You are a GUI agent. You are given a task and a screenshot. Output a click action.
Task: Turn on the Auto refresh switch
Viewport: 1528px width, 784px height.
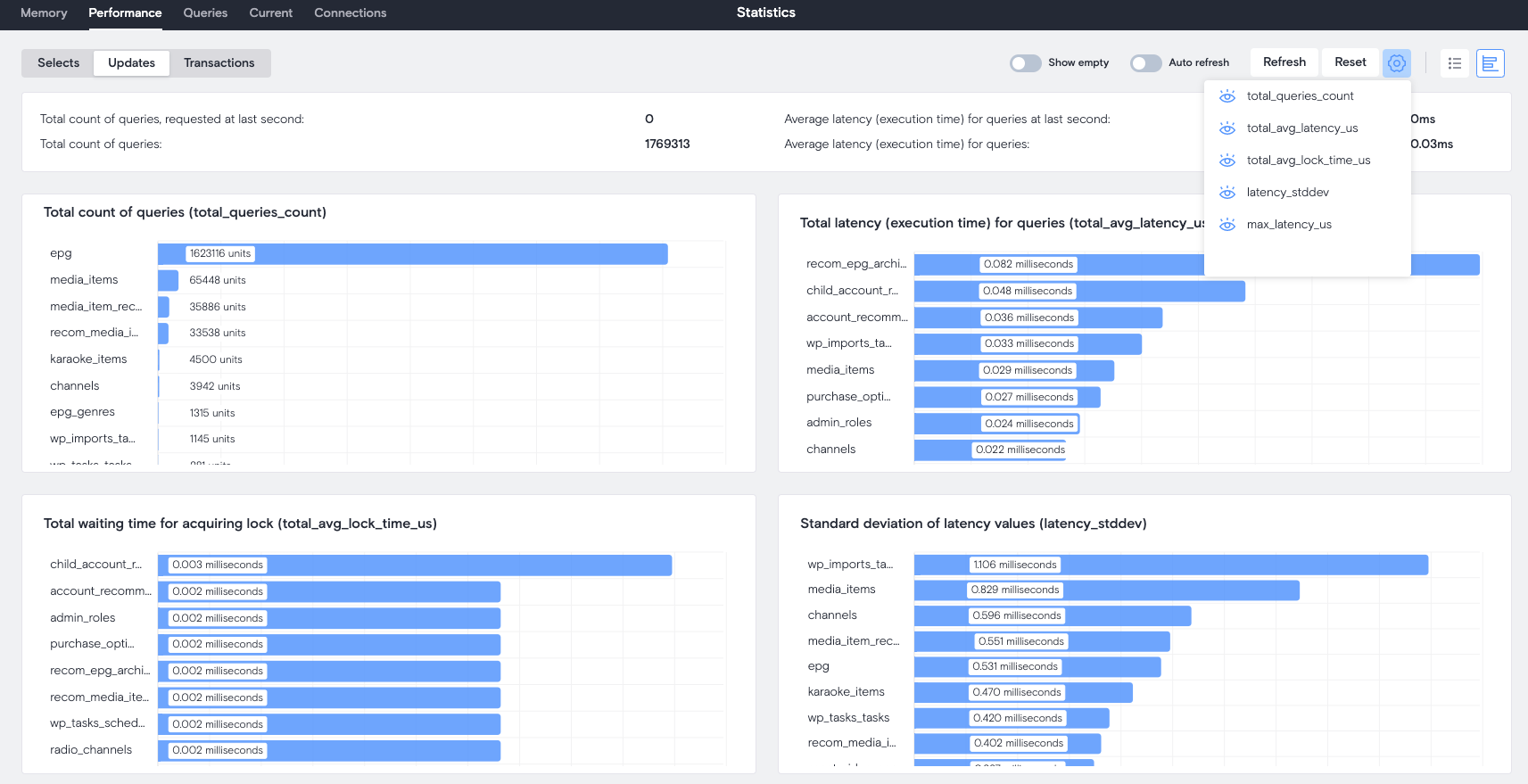tap(1145, 63)
